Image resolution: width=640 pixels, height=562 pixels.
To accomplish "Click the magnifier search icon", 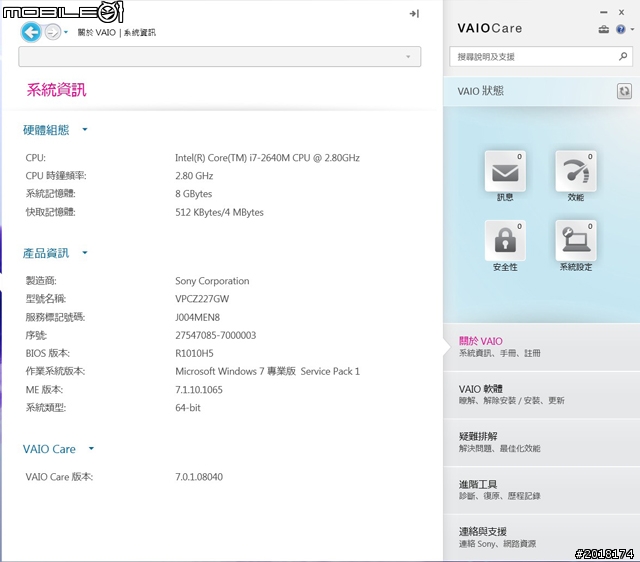I will point(623,56).
